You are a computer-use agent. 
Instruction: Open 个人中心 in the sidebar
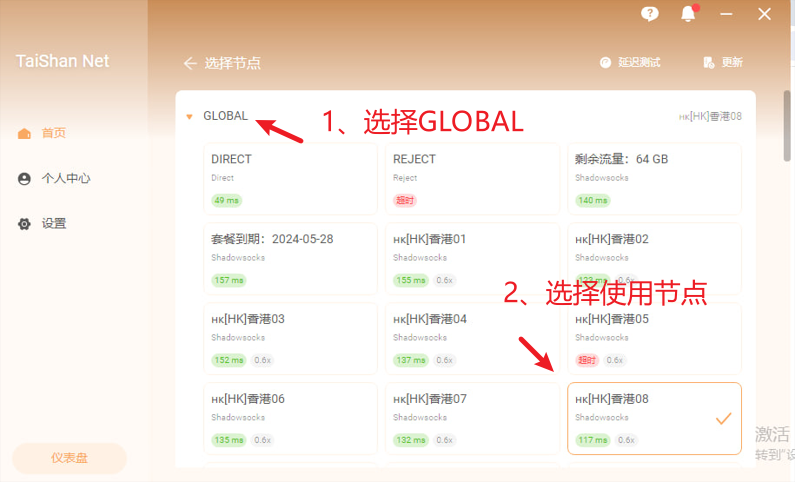66,179
